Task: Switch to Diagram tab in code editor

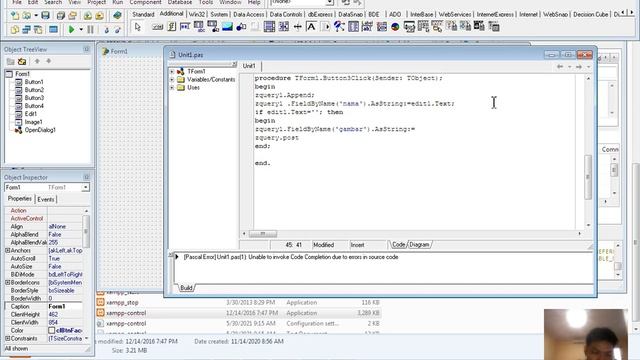Action: point(419,244)
